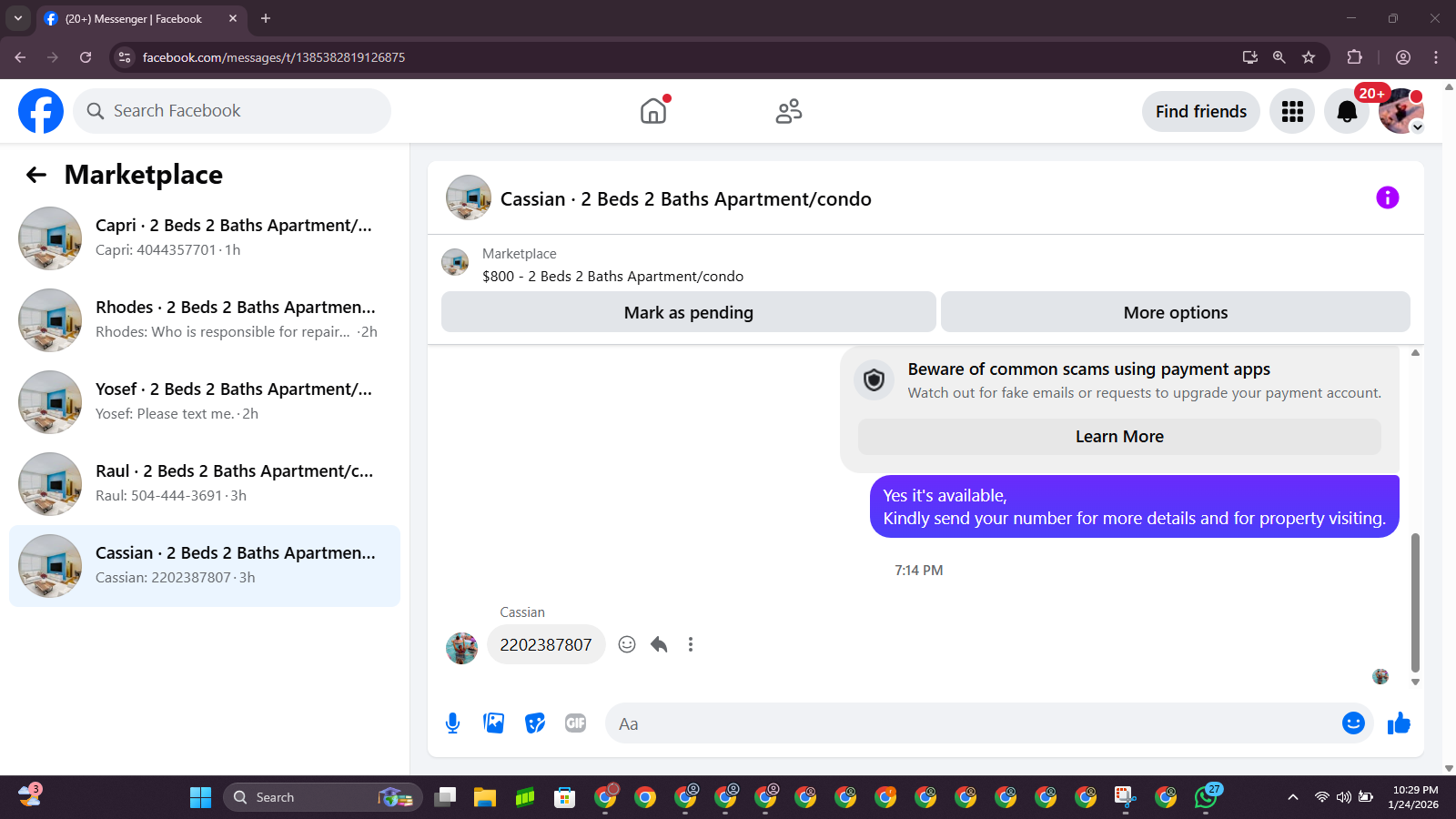Click the Facebook logo
Screen dimensions: 1456x819
pos(41,111)
